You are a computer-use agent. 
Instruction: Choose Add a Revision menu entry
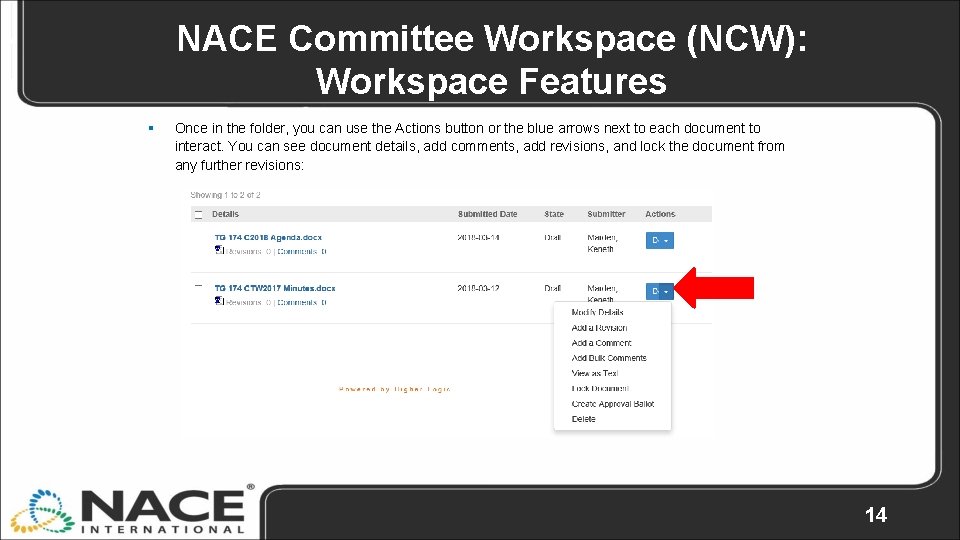click(599, 328)
